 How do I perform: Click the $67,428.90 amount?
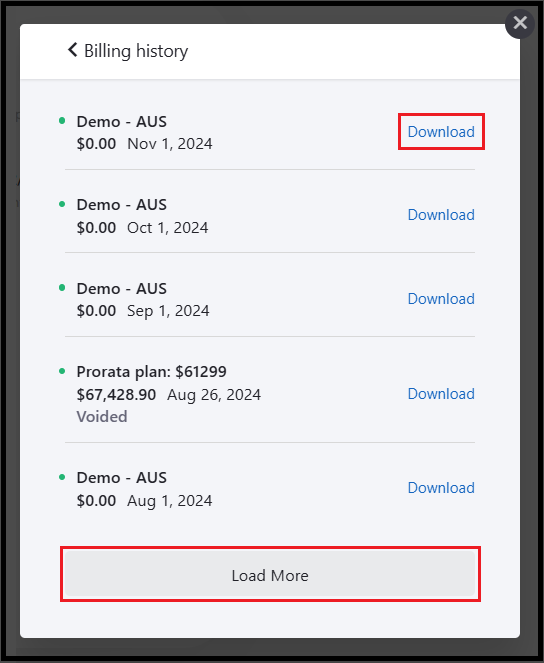116,395
